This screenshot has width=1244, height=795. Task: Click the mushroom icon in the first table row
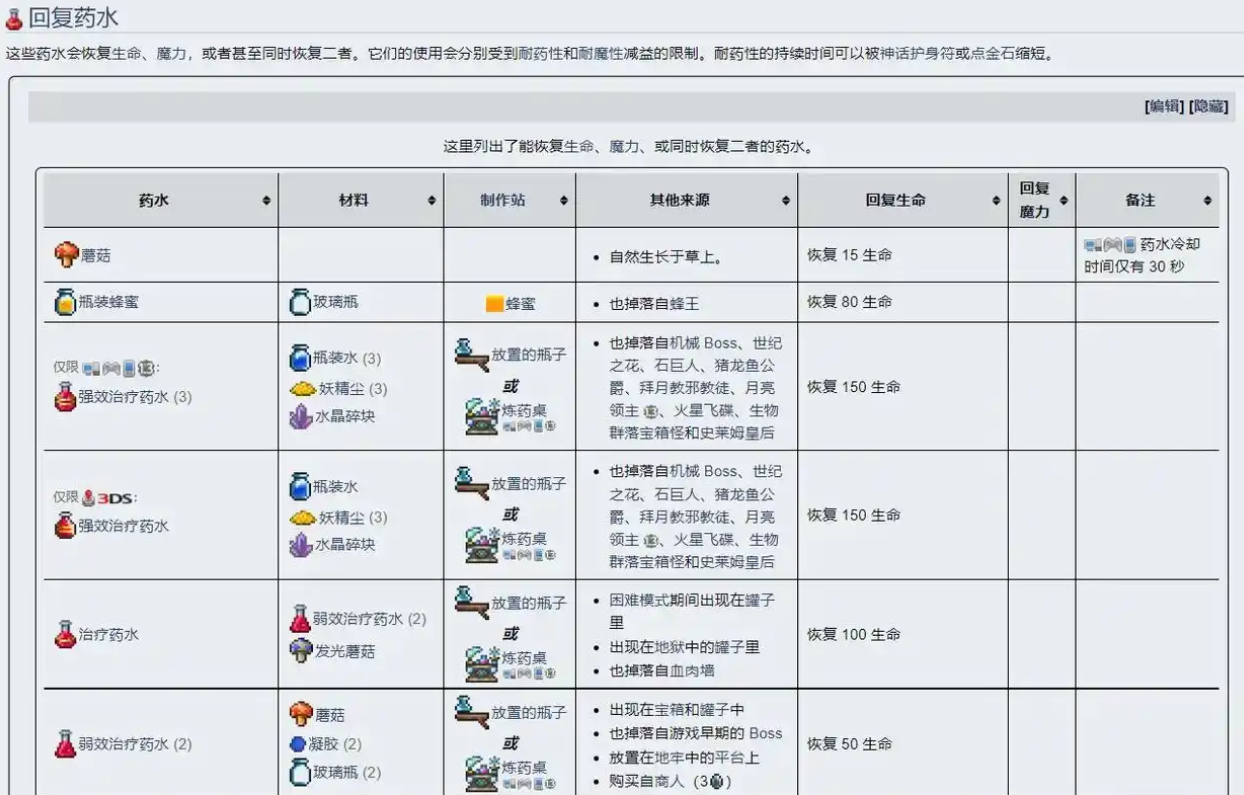tap(66, 255)
